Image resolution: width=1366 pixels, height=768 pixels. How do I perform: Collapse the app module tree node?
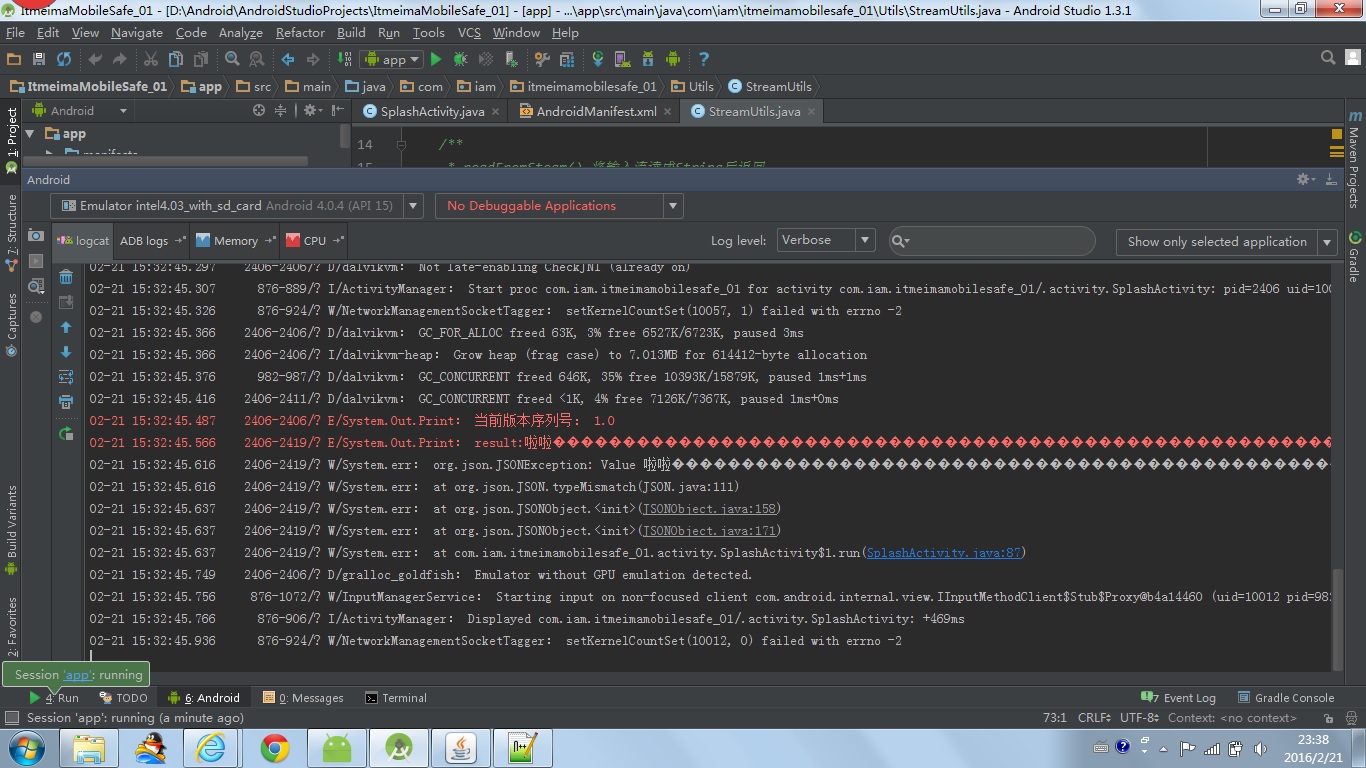30,134
